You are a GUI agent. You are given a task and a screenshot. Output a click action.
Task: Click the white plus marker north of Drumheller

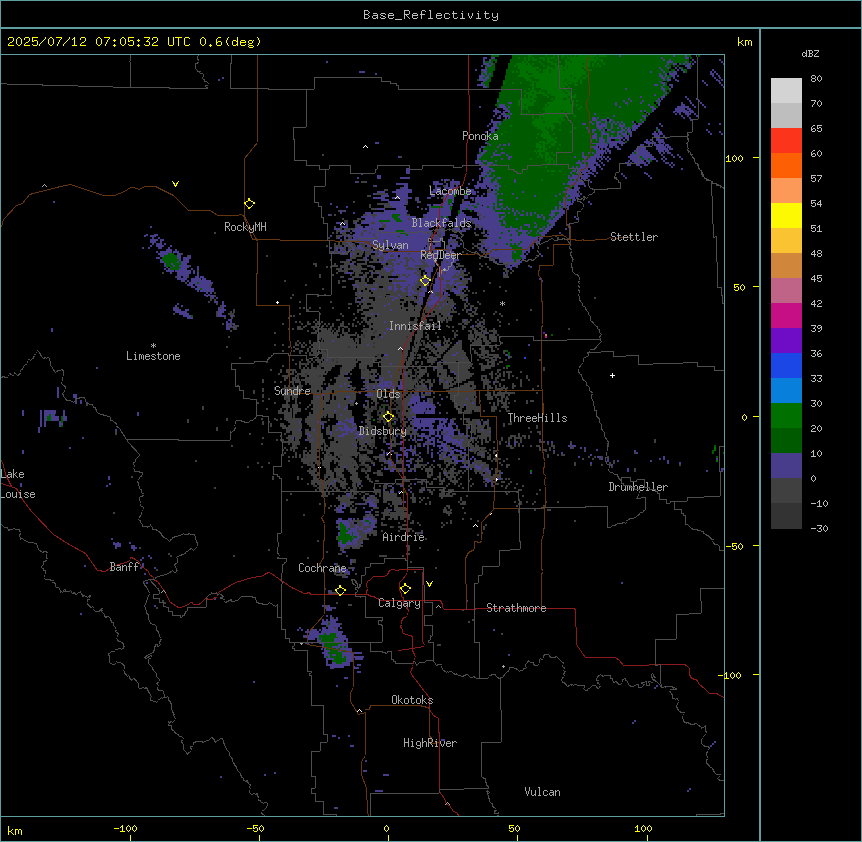612,375
